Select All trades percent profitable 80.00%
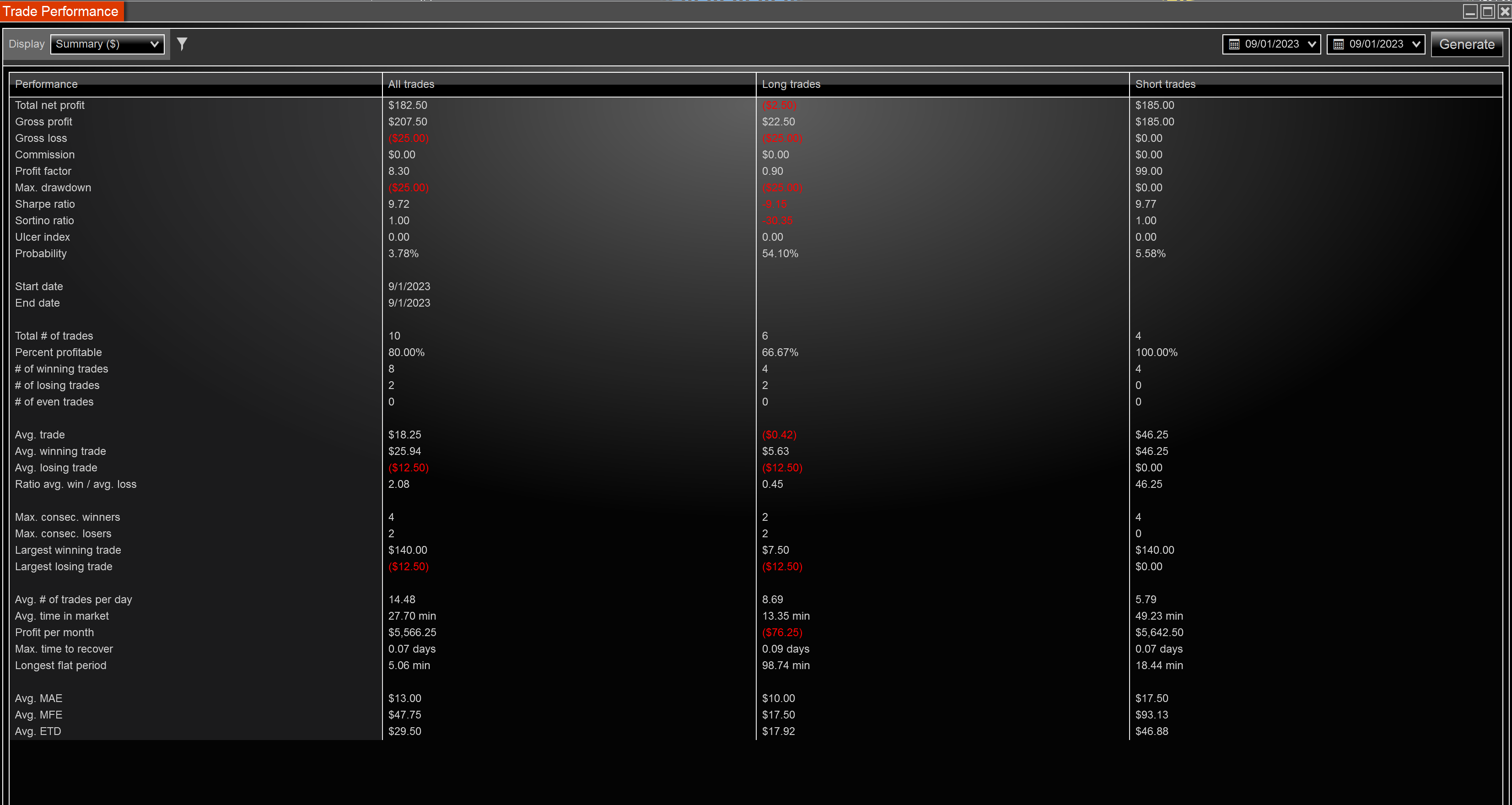Screen dimensions: 1512x805 (x=406, y=352)
